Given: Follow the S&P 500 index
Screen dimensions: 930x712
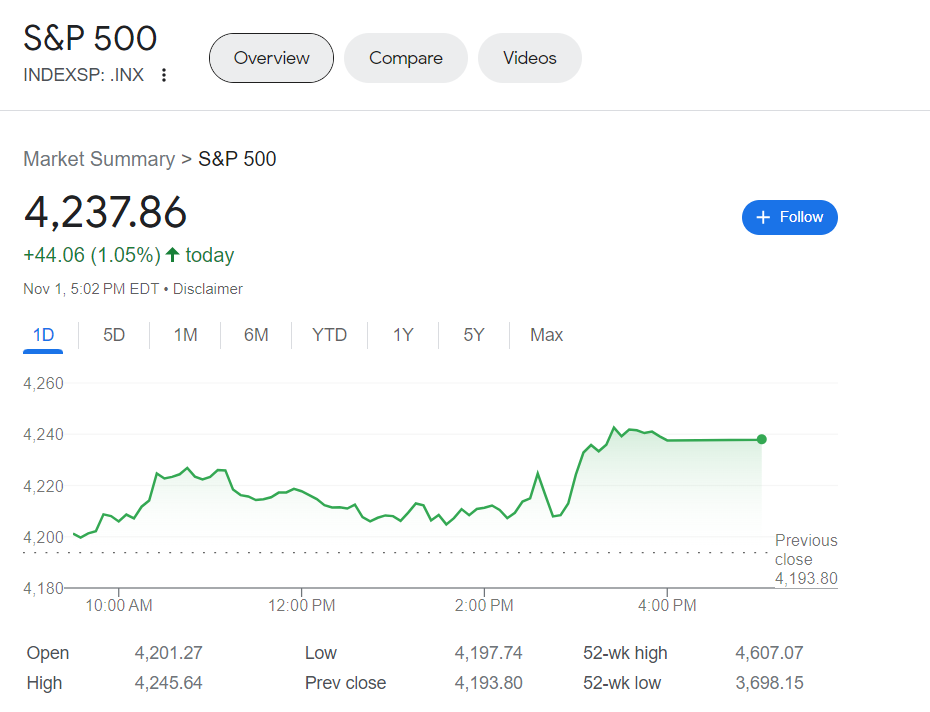Looking at the screenshot, I should pyautogui.click(x=789, y=217).
